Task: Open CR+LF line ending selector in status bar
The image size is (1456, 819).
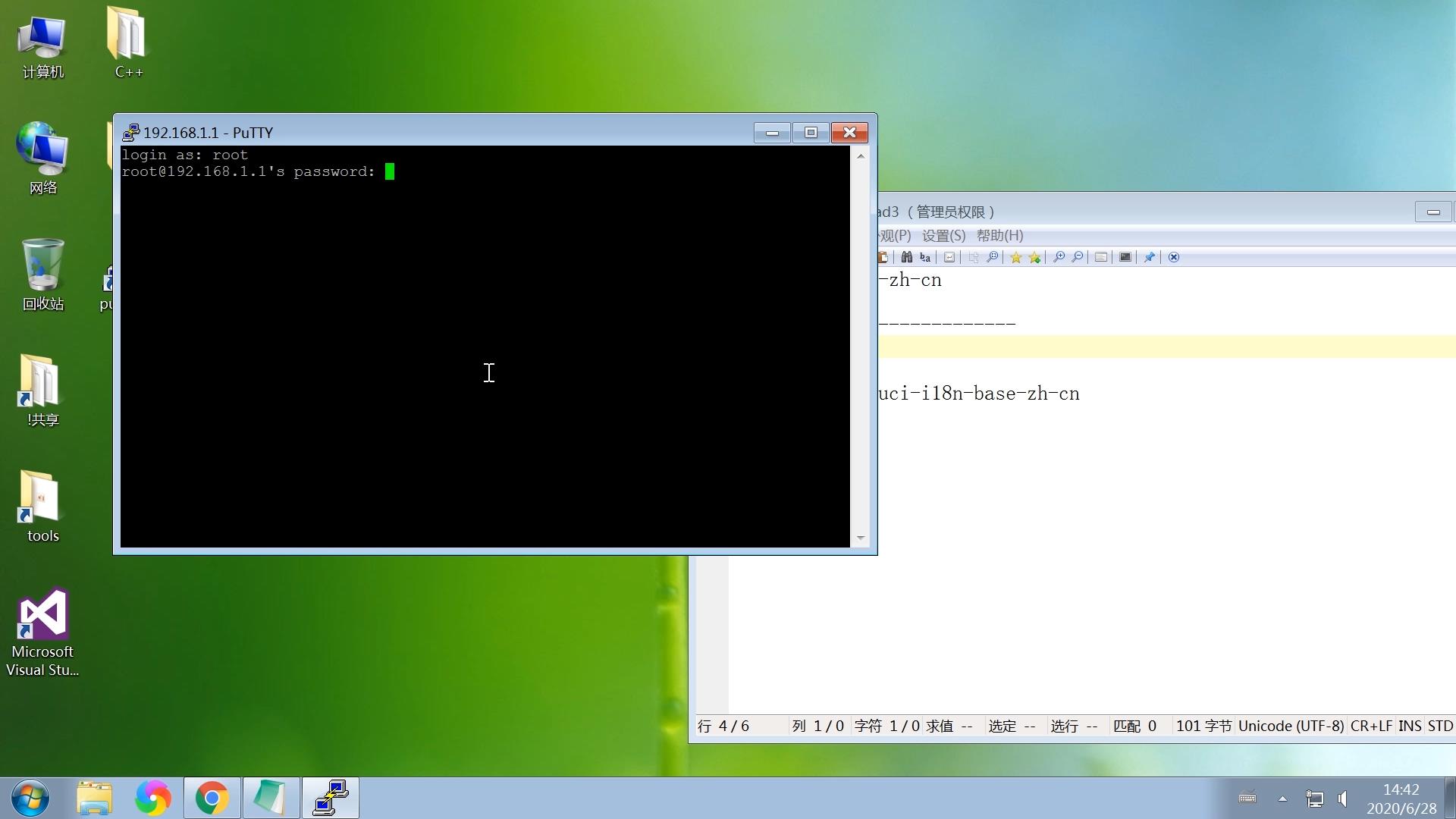Action: (1370, 726)
